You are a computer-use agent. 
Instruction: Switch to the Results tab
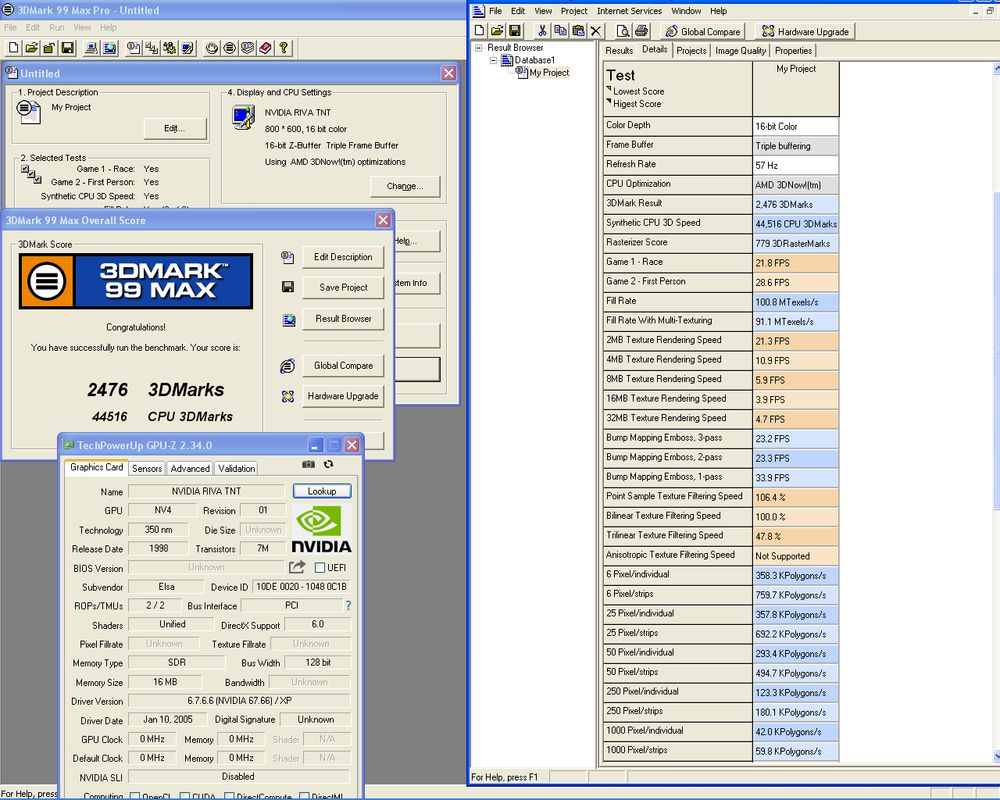coord(619,50)
